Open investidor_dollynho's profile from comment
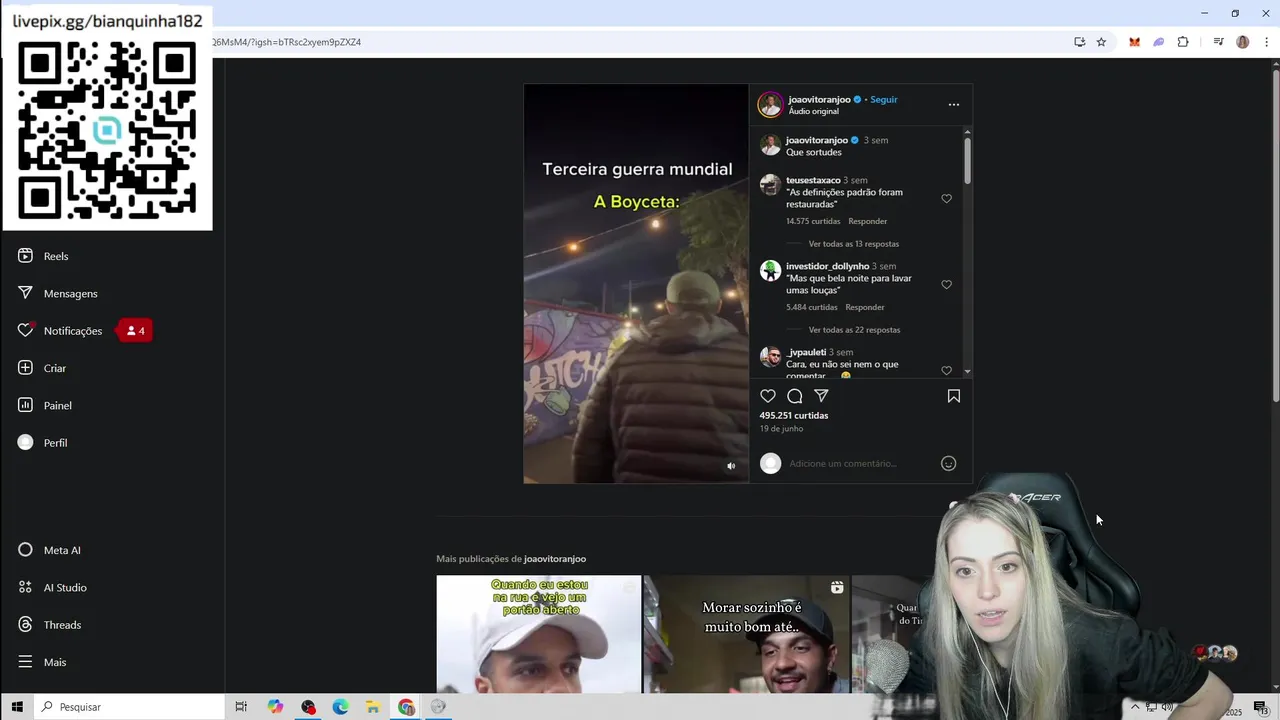This screenshot has height=720, width=1280. pyautogui.click(x=828, y=266)
